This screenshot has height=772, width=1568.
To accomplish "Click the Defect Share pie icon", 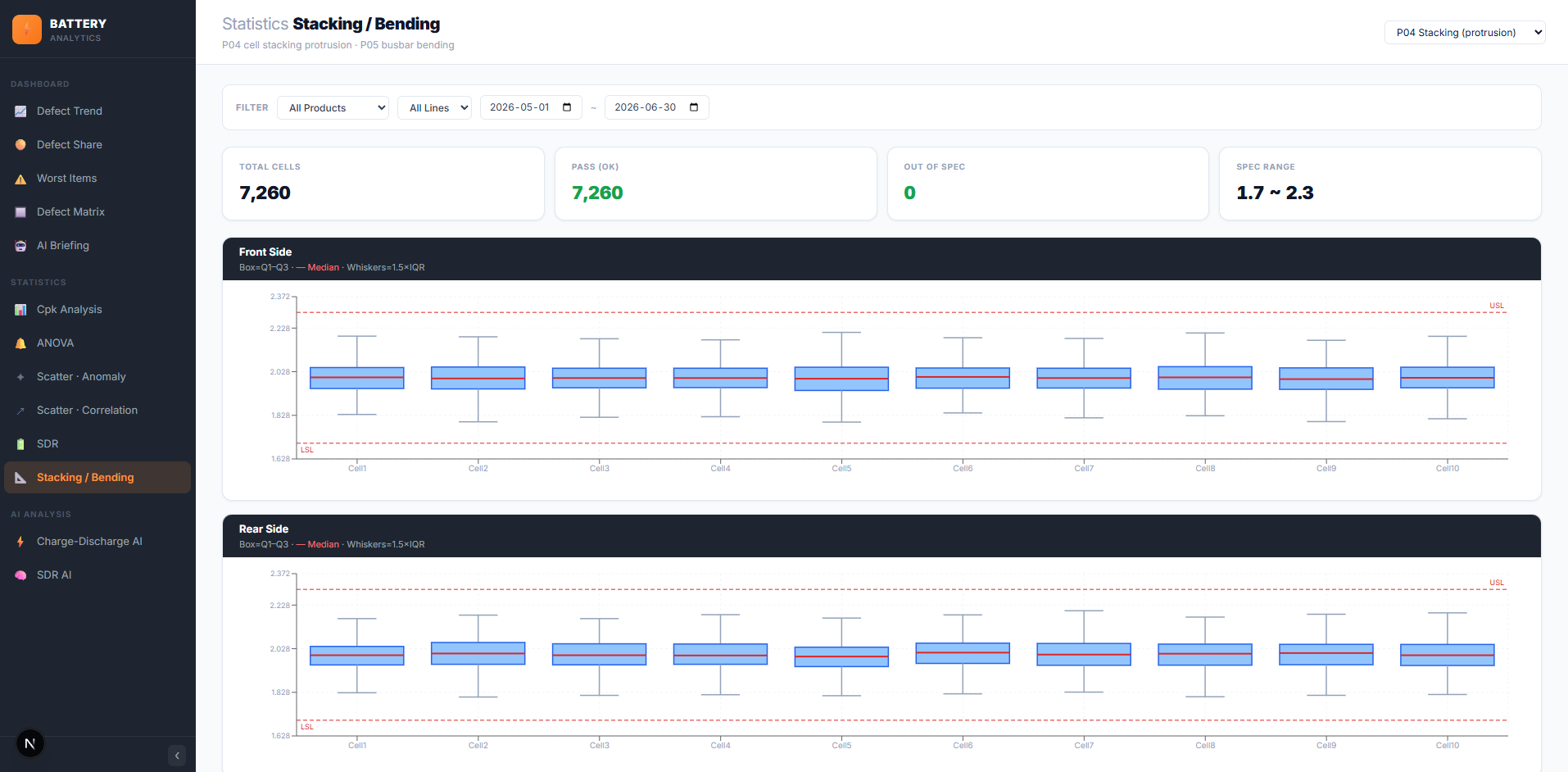I will tap(20, 145).
